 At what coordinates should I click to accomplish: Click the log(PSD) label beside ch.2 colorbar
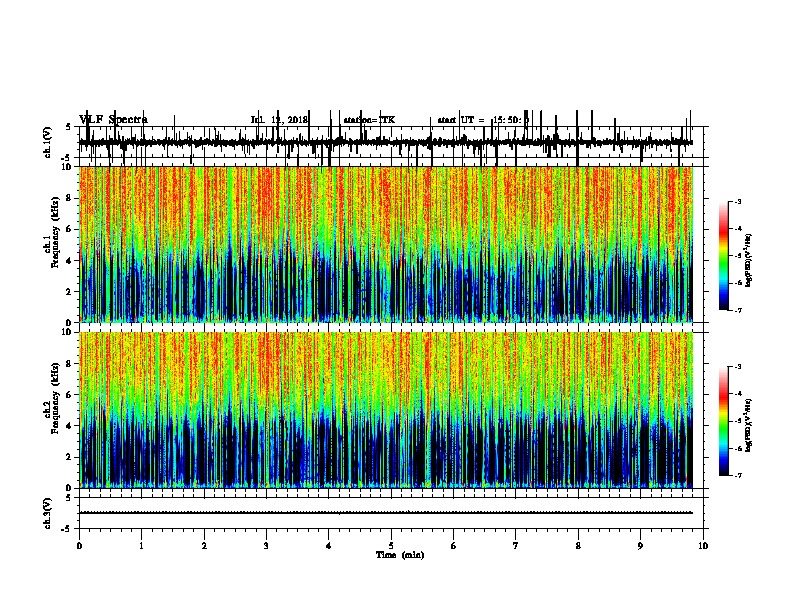[x=748, y=426]
